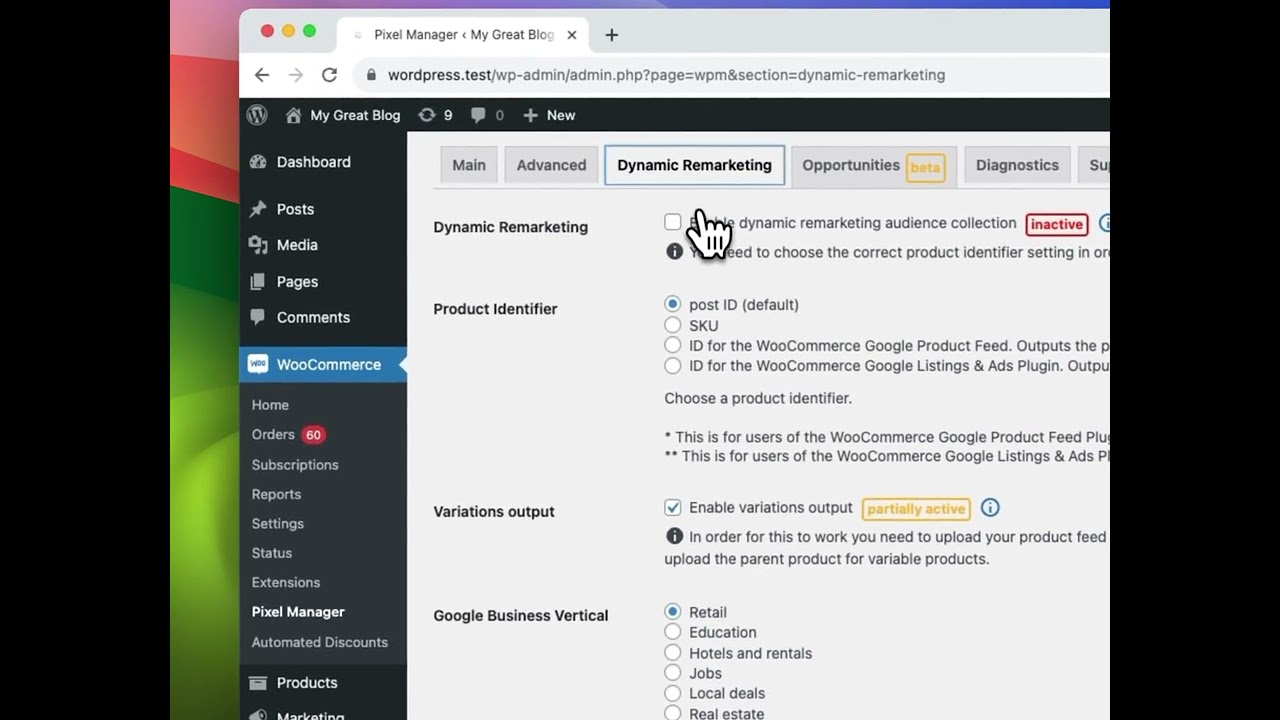Image resolution: width=1280 pixels, height=720 pixels.
Task: Click the browser forward arrow
Action: pos(295,75)
